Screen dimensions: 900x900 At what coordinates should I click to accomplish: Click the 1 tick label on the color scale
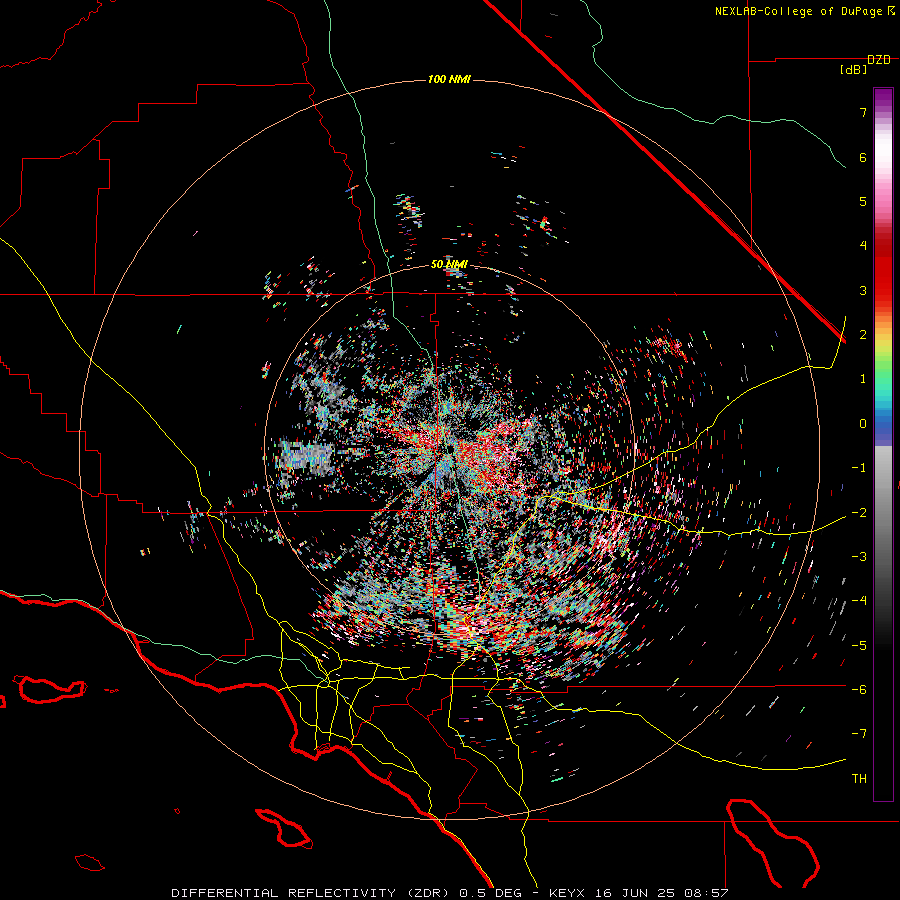[863, 379]
